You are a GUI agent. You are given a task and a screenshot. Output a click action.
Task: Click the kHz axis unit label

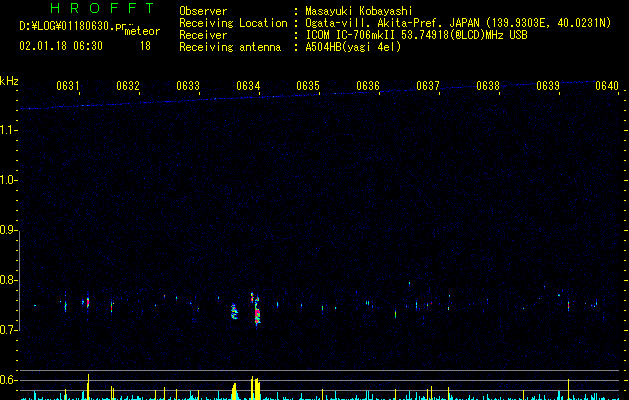(x=9, y=81)
